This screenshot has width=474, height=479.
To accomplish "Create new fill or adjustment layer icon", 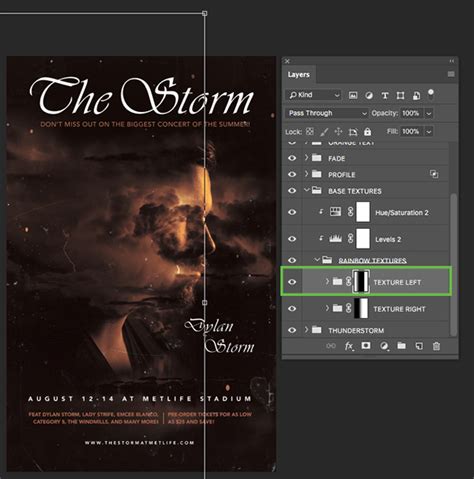I will 384,346.
